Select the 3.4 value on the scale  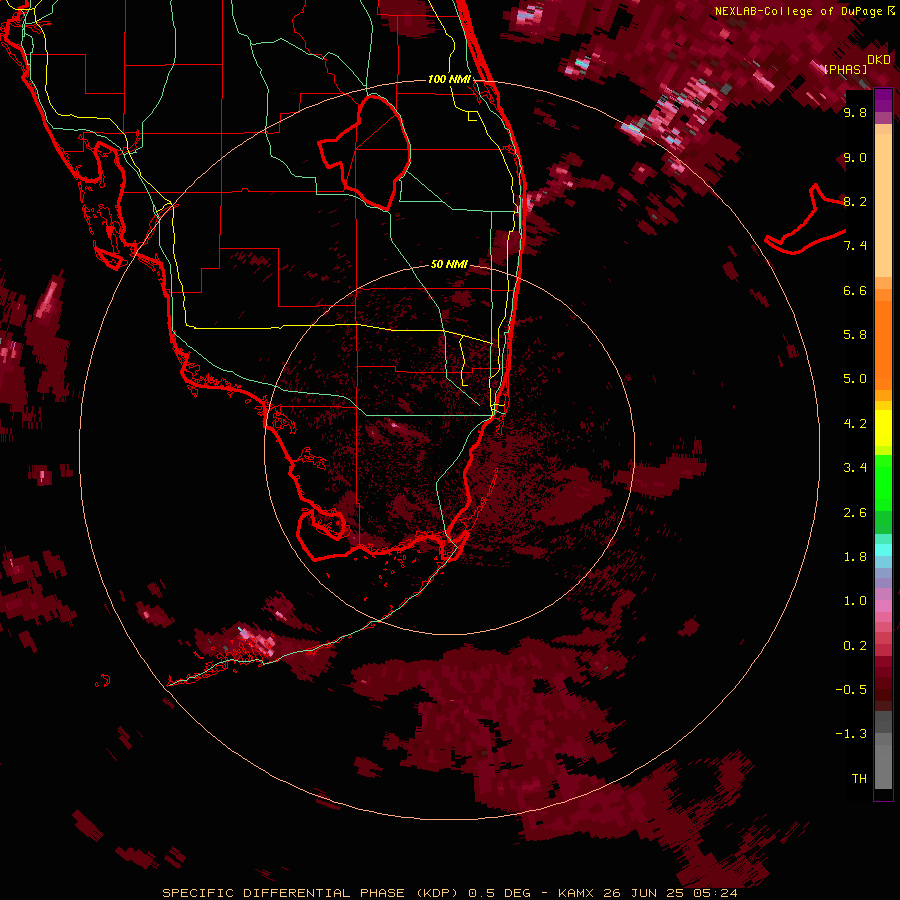pos(855,468)
